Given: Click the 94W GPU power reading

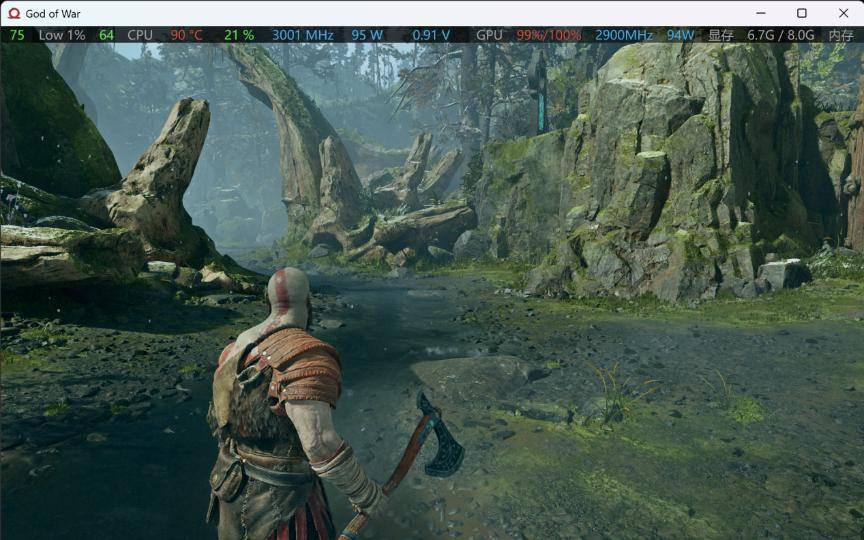Looking at the screenshot, I should click(x=681, y=35).
